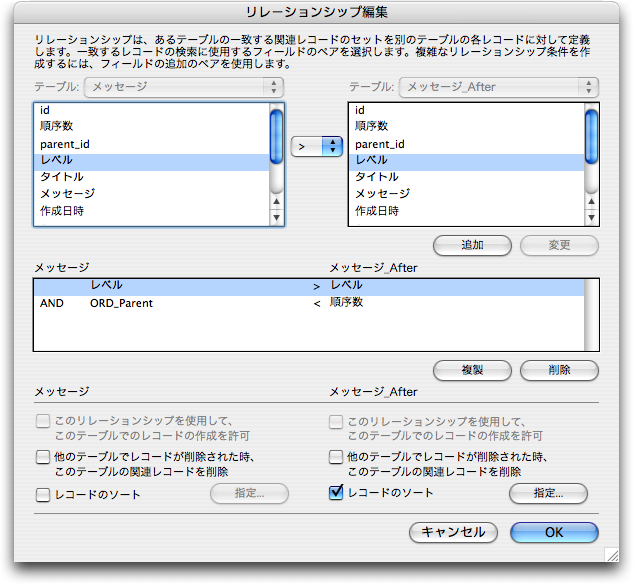Click the window resize grip corner
This screenshot has height=585, width=633.
pos(611,552)
